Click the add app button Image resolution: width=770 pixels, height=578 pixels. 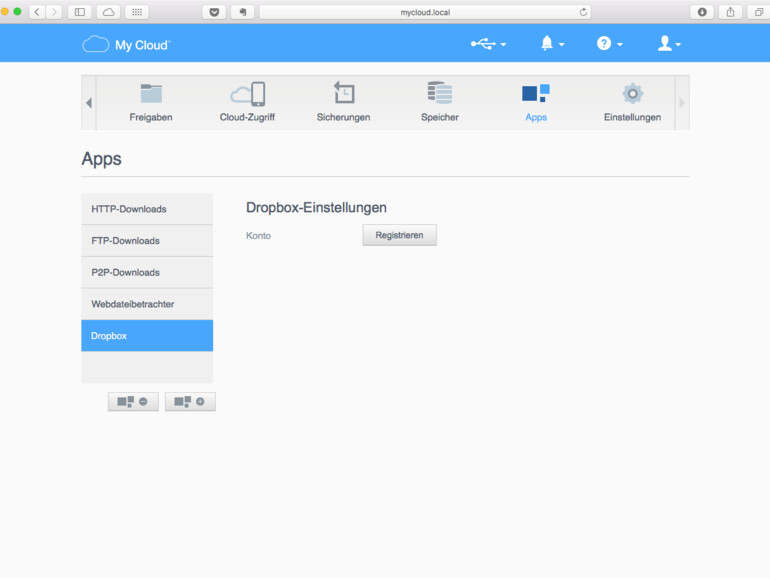(x=190, y=402)
